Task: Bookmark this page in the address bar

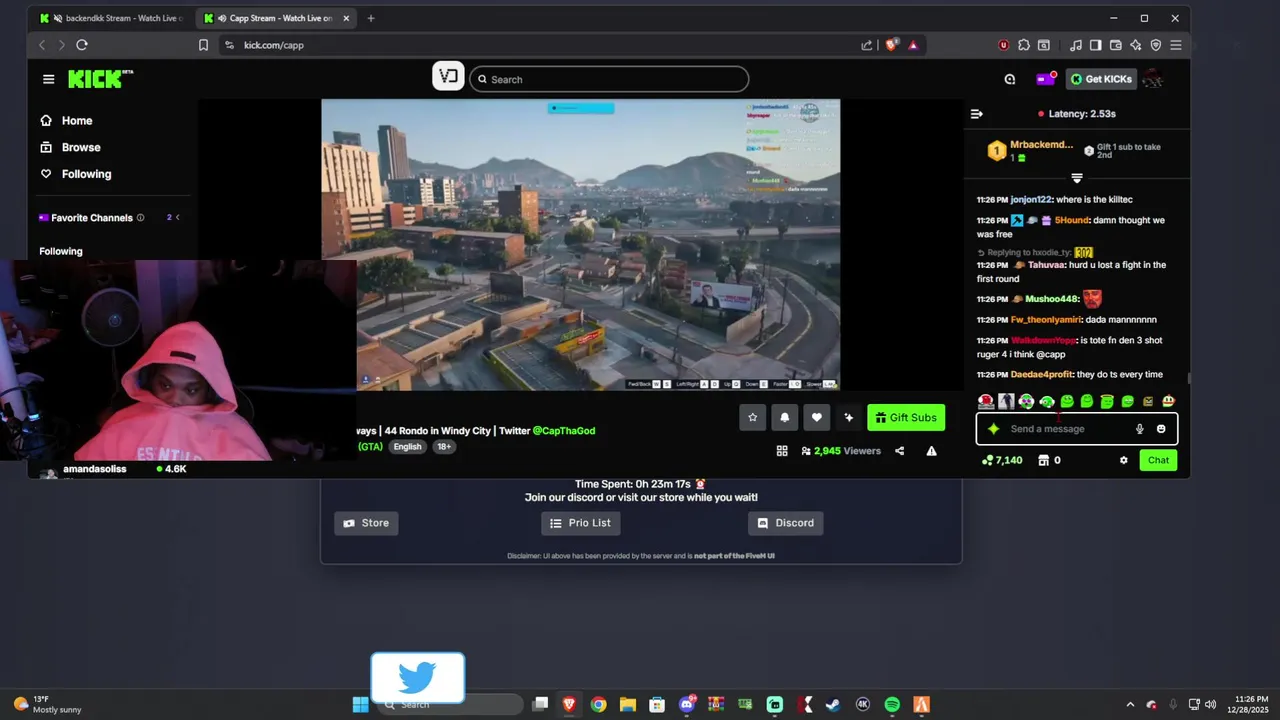Action: pyautogui.click(x=203, y=45)
